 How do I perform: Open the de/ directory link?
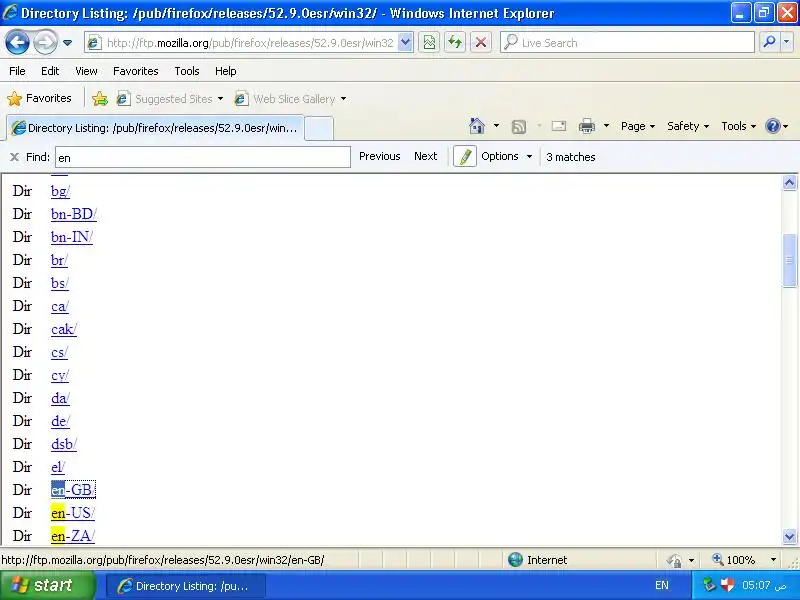pos(60,421)
